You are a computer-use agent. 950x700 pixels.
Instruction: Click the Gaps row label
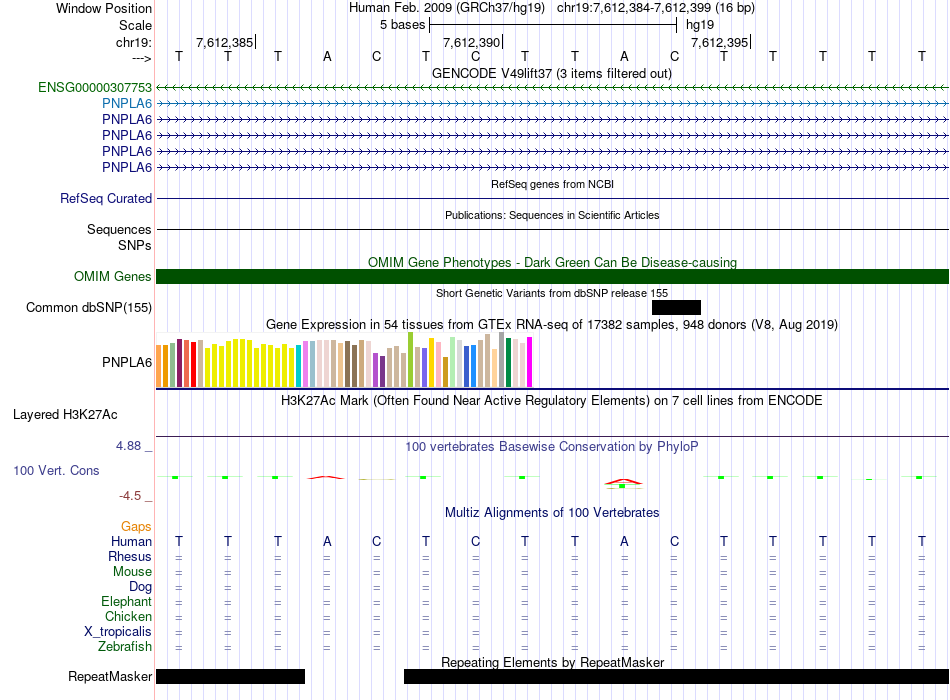tap(136, 526)
